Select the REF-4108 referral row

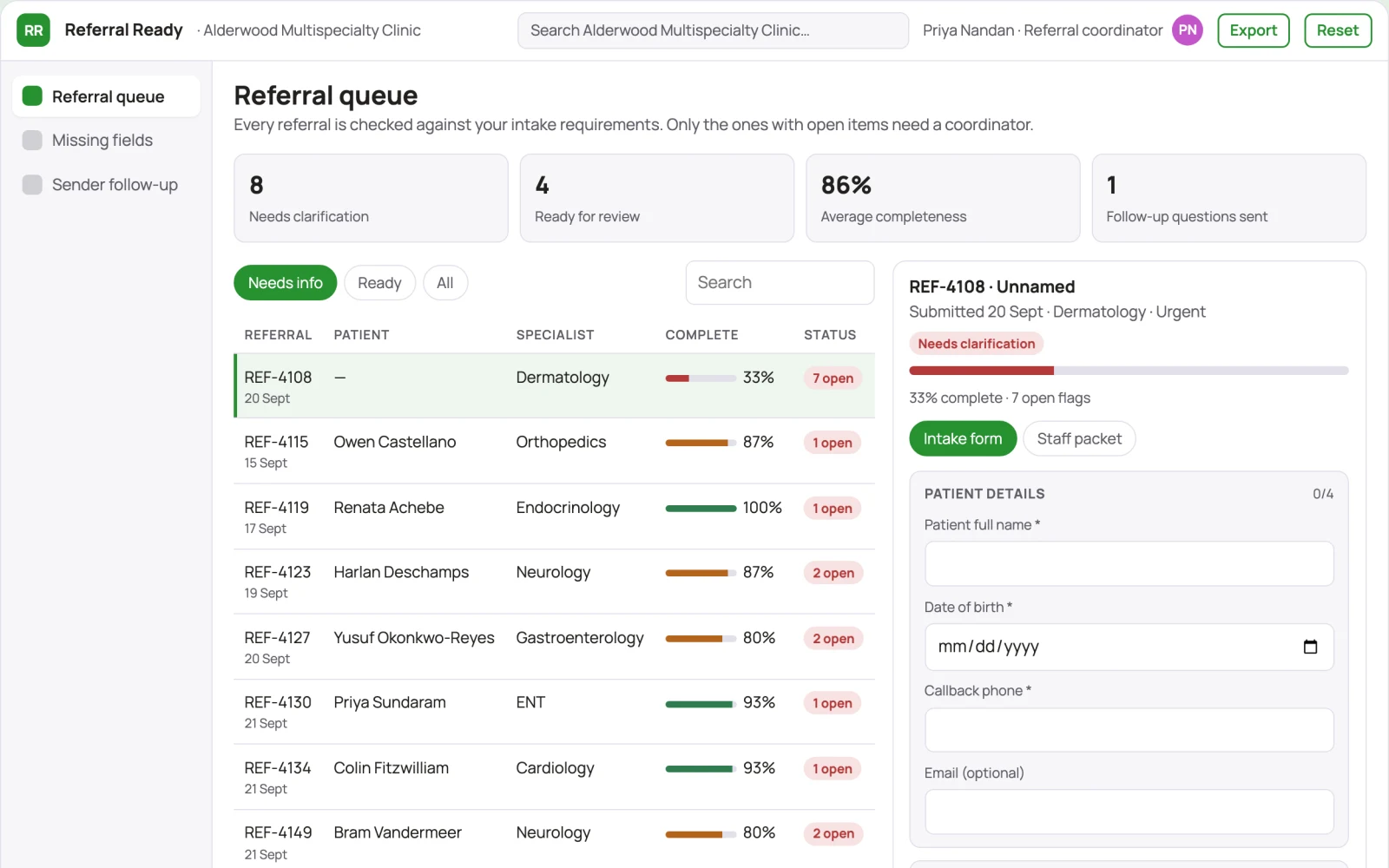click(554, 386)
